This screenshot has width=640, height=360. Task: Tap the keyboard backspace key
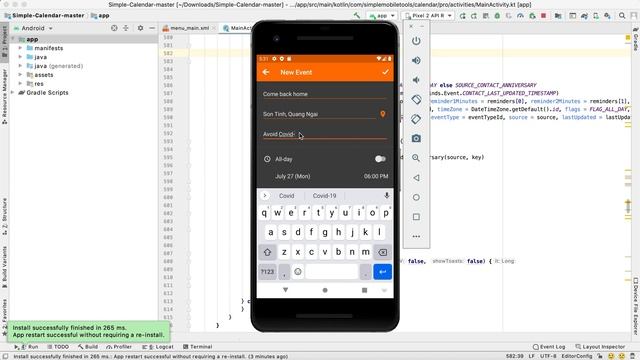(x=382, y=252)
